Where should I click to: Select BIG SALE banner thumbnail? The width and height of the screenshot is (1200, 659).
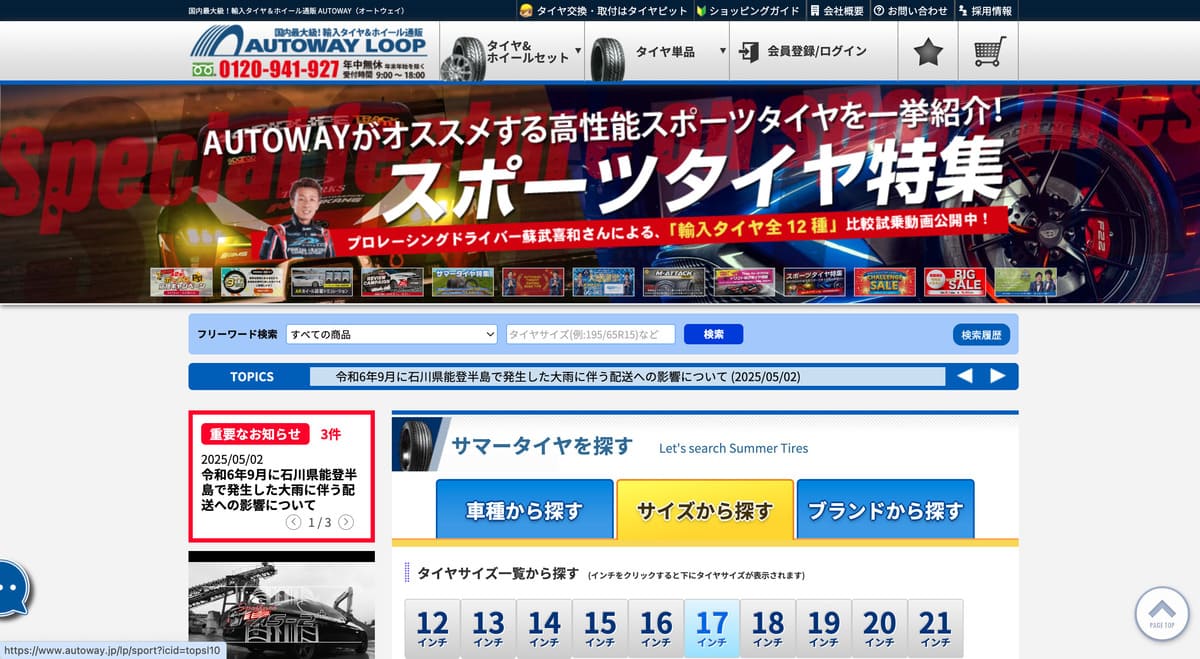(954, 282)
